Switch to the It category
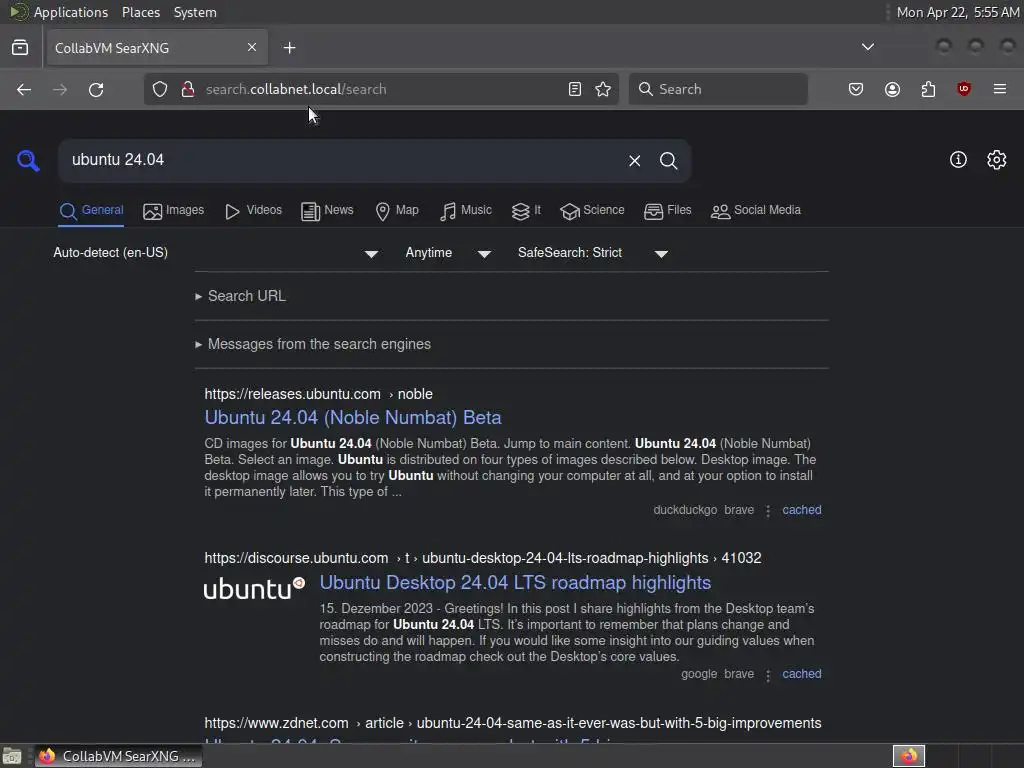1024x768 pixels. pyautogui.click(x=526, y=210)
